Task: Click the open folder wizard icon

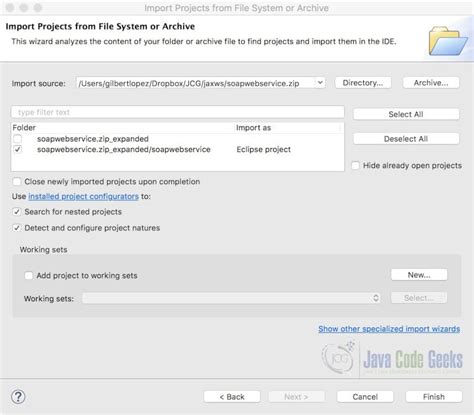Action: [448, 41]
